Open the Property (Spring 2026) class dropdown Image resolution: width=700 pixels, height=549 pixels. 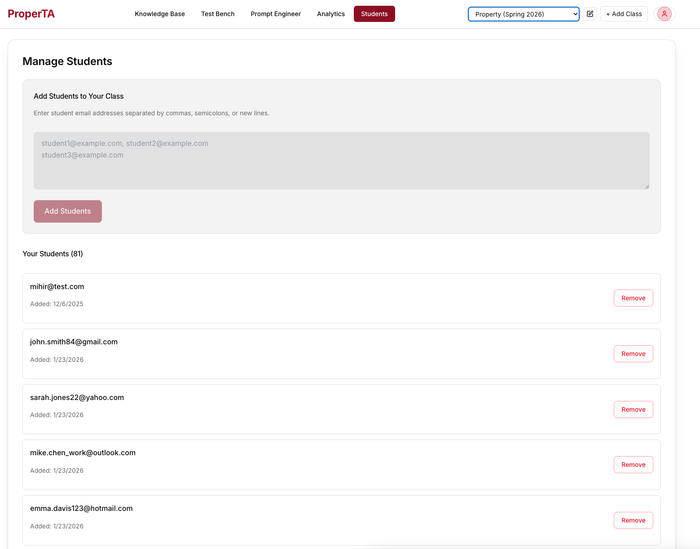click(x=523, y=14)
